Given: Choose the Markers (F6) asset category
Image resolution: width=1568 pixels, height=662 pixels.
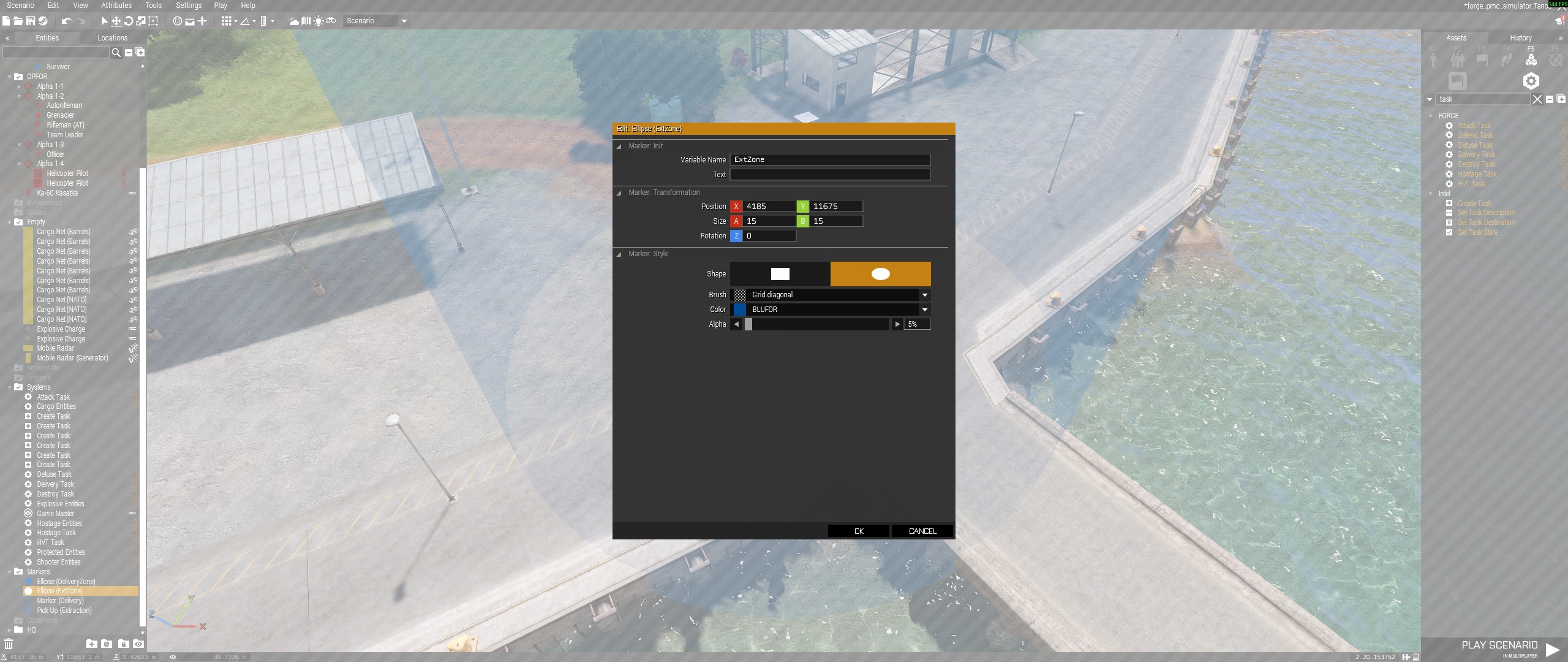Looking at the screenshot, I should [1555, 59].
